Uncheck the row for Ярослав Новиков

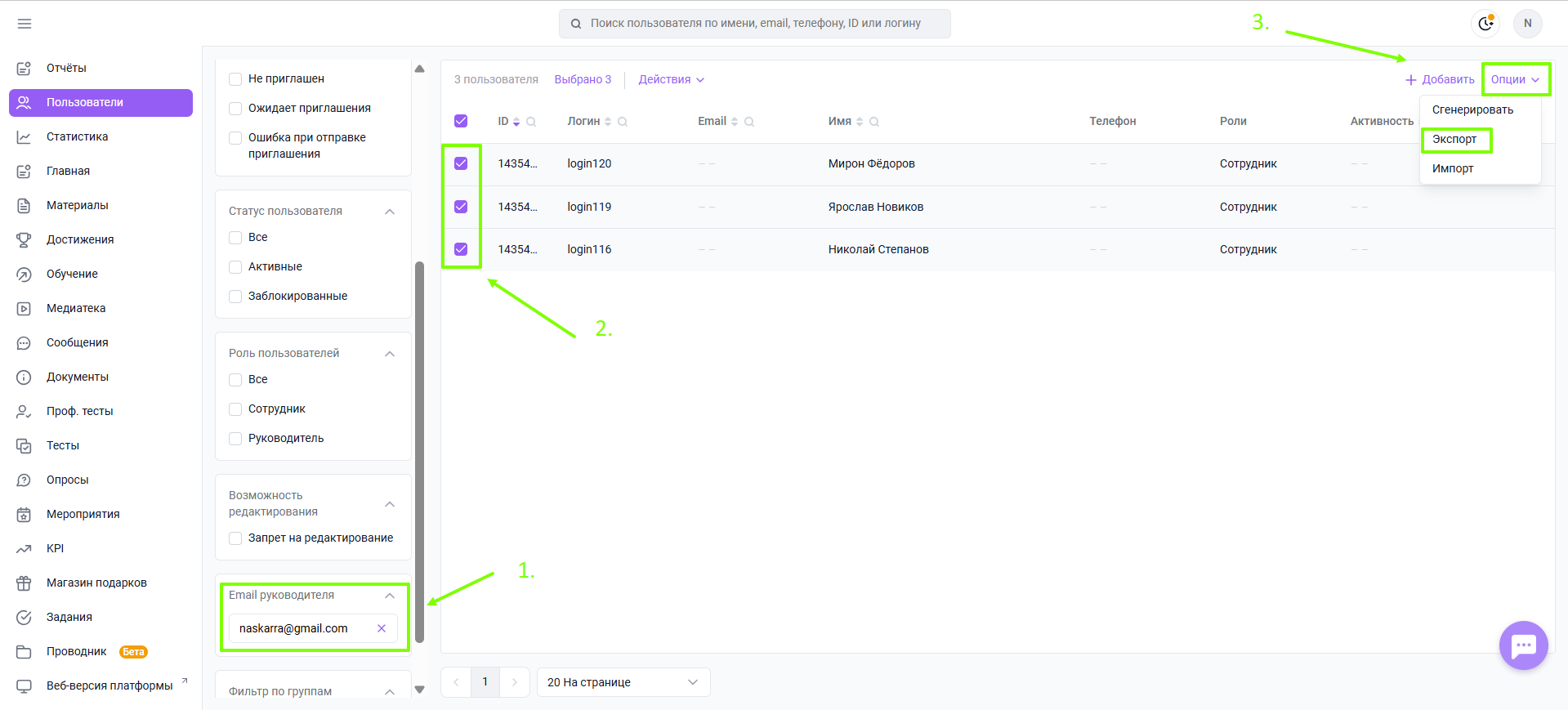(461, 207)
